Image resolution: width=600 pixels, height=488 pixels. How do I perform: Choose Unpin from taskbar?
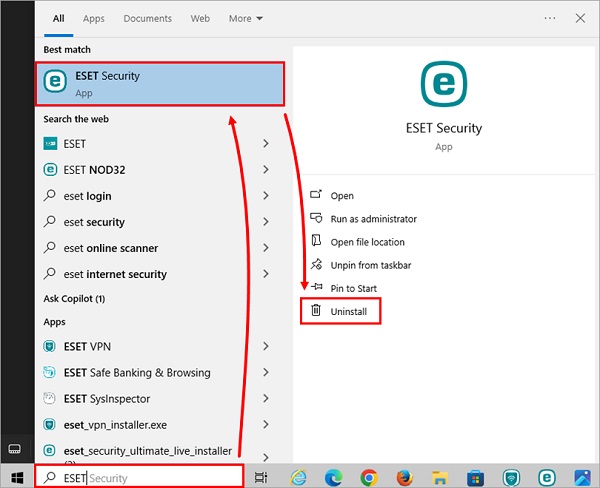(371, 265)
